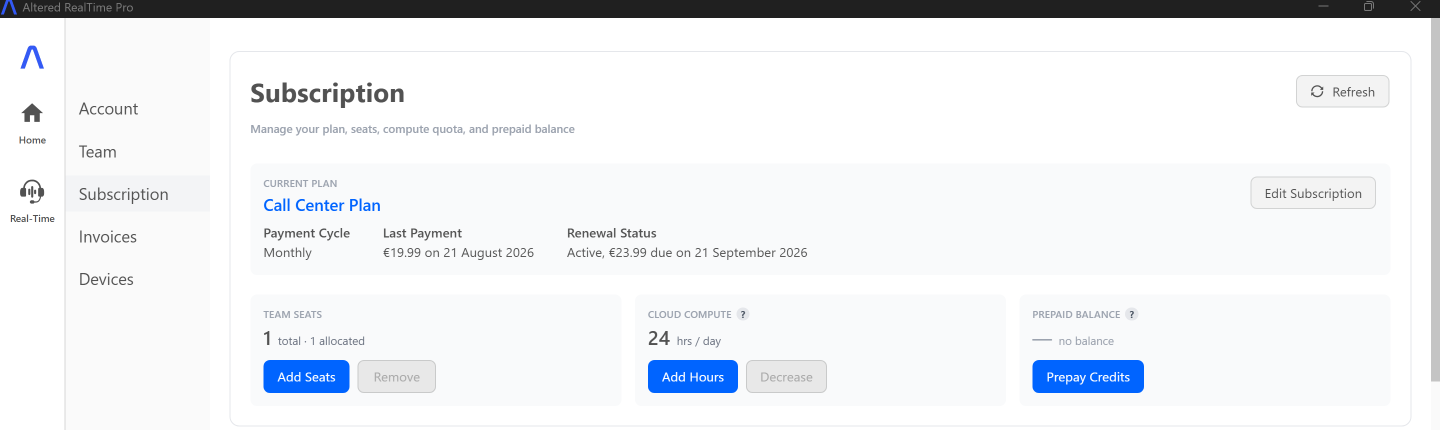Select the Subscription settings section
The image size is (1440, 430).
click(x=138, y=194)
